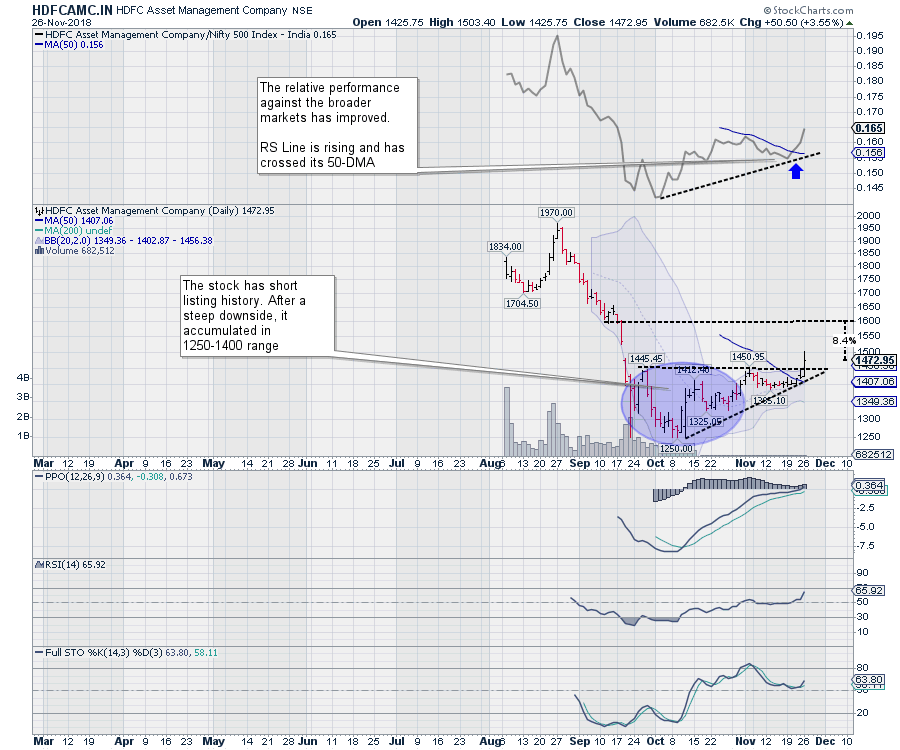900x750 pixels.
Task: Click the blue up arrow on RS line
Action: click(x=796, y=170)
